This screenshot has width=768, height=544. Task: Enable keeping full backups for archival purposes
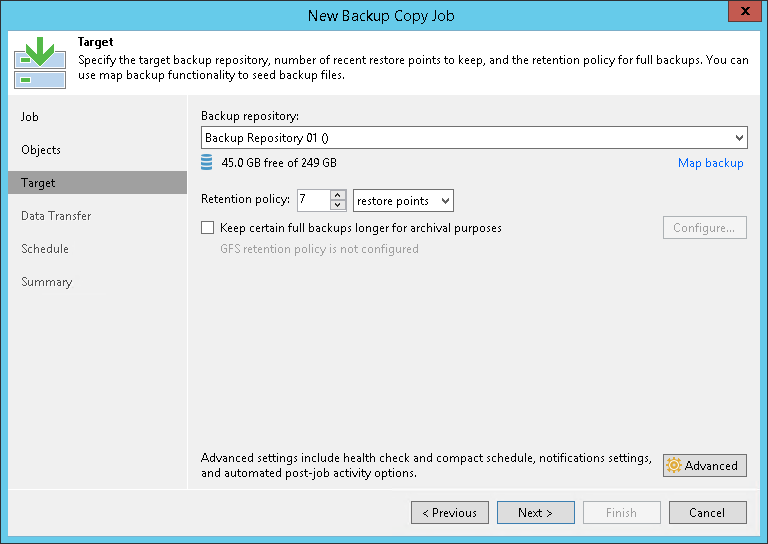(x=208, y=228)
